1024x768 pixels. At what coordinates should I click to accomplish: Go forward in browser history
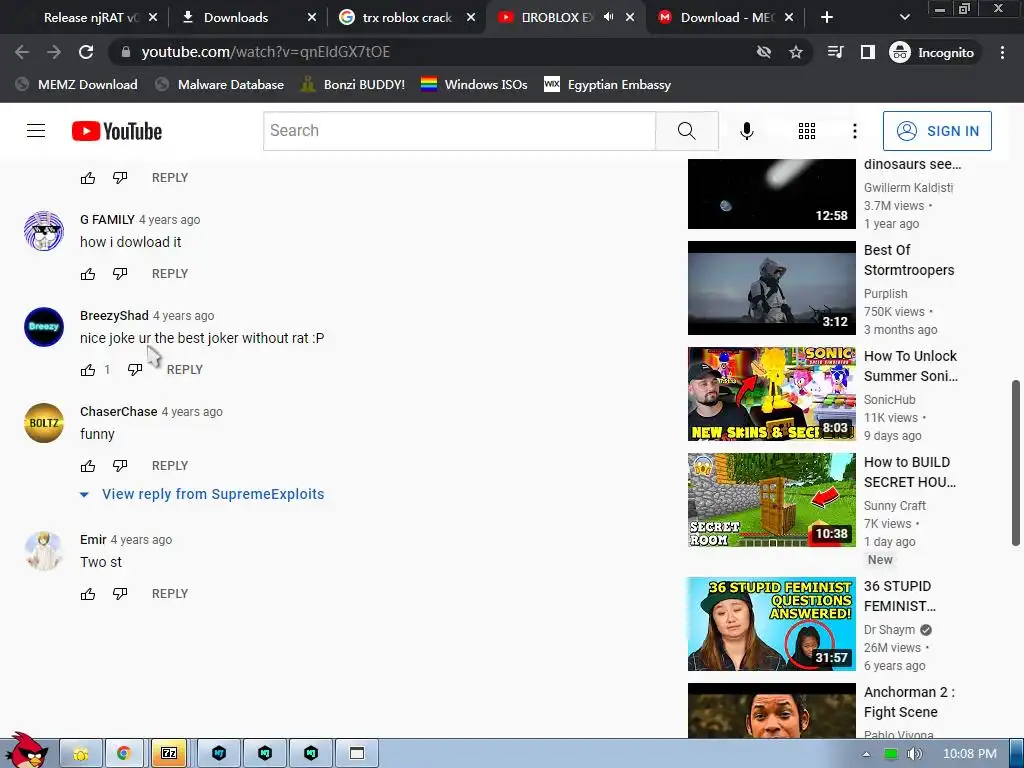coord(54,52)
